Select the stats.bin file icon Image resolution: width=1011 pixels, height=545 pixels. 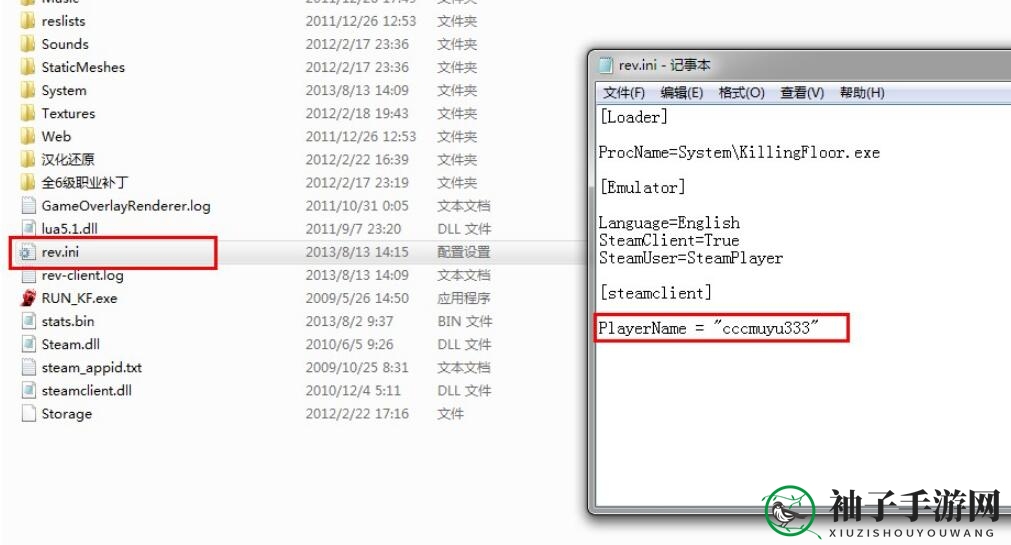[x=28, y=321]
